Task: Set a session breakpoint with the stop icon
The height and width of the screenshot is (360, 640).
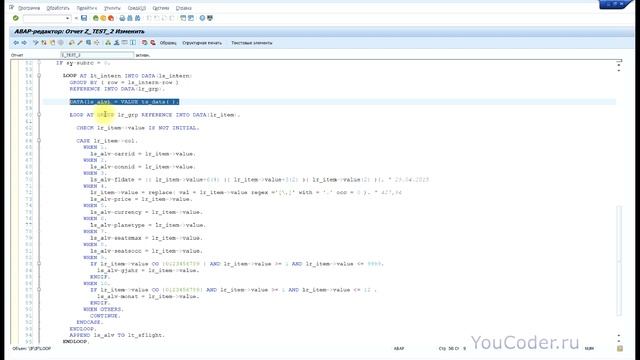Action: (144, 42)
